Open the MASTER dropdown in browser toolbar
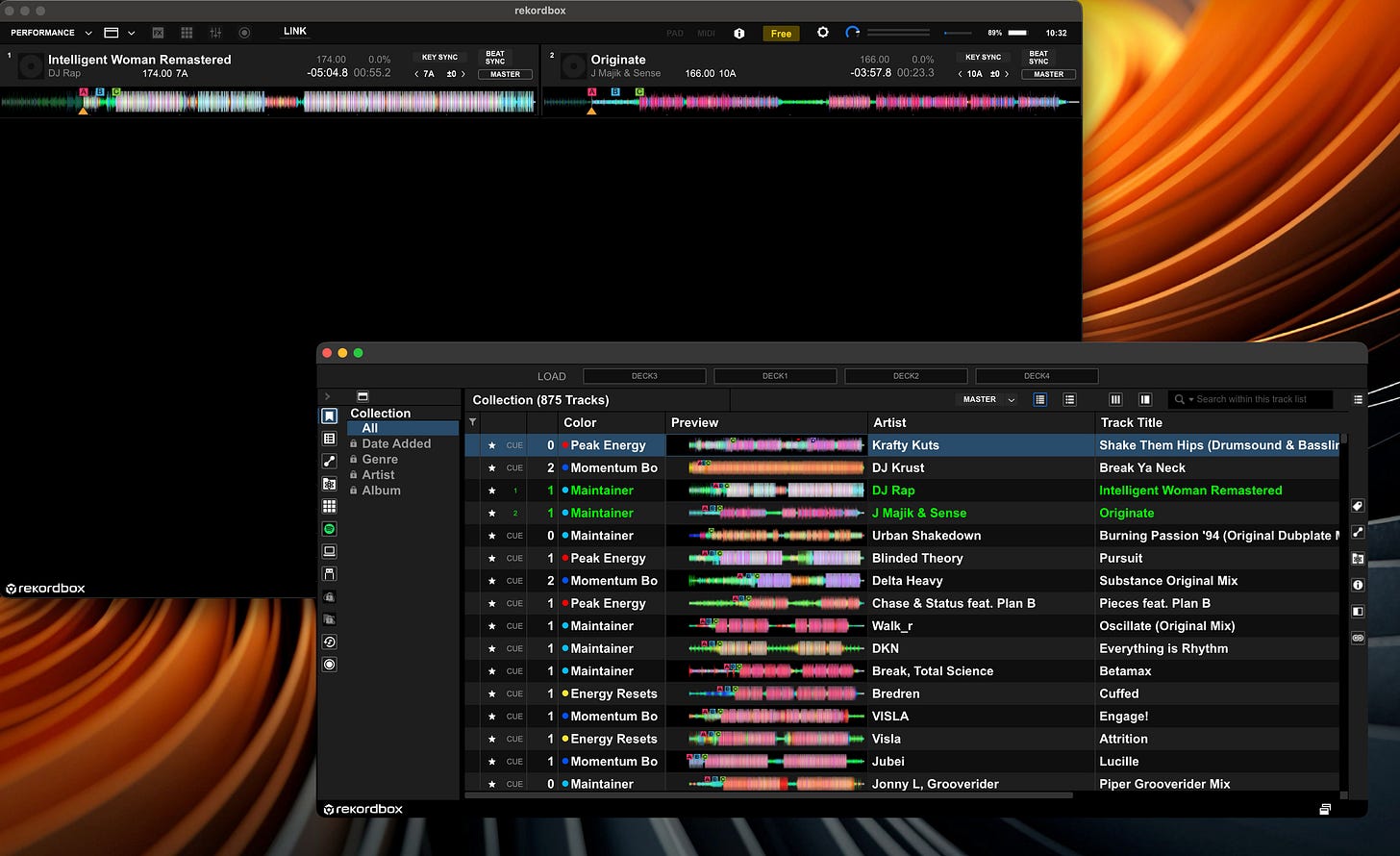This screenshot has width=1400, height=856. pos(987,399)
